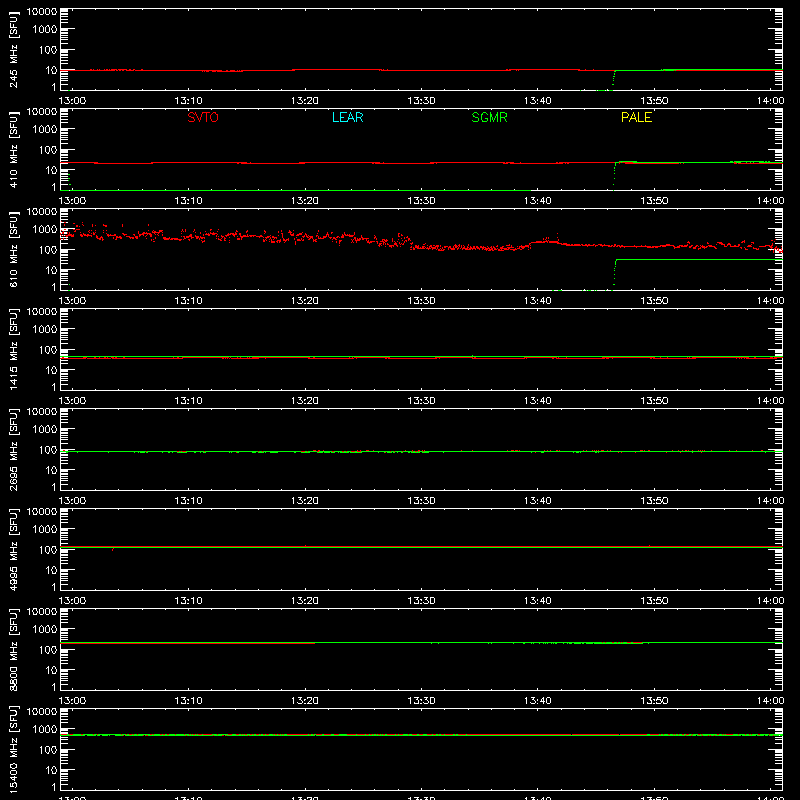Click the green SGMR station label

489,117
